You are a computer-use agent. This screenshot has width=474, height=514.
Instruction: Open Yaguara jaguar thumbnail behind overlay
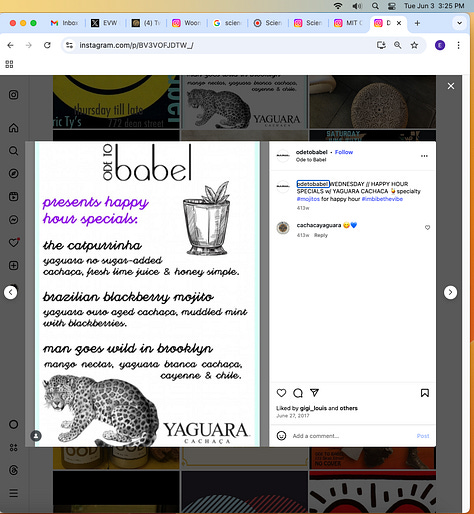tap(244, 102)
